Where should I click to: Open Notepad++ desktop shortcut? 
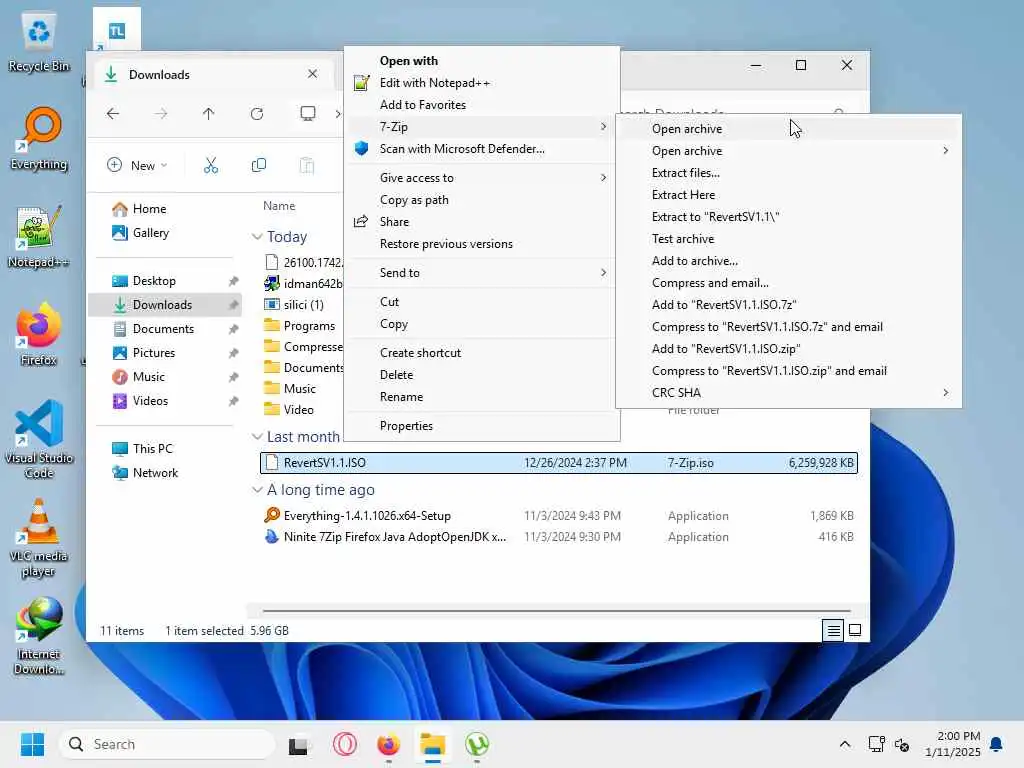click(x=39, y=237)
